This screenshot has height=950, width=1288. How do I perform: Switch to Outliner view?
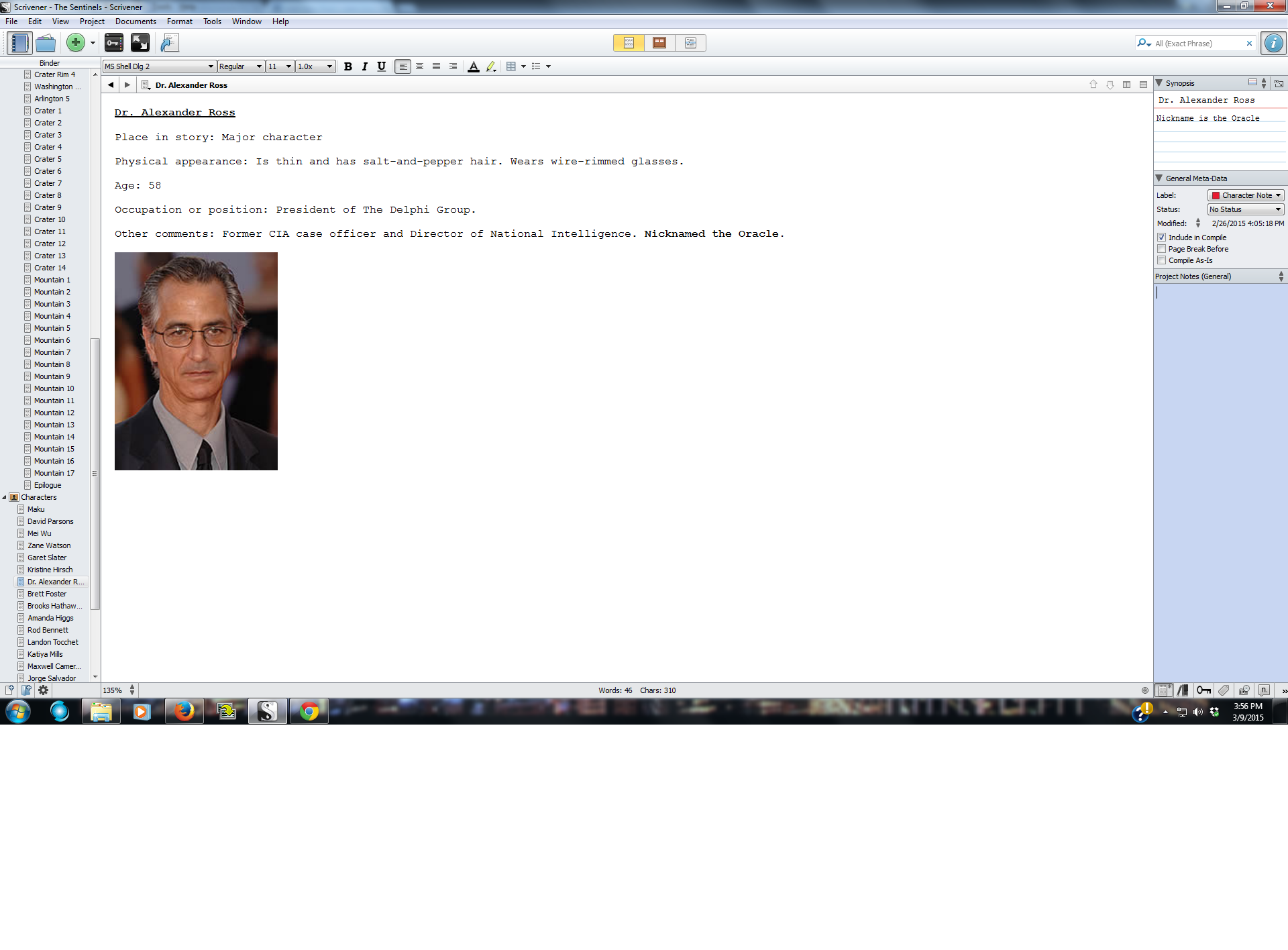coord(690,43)
